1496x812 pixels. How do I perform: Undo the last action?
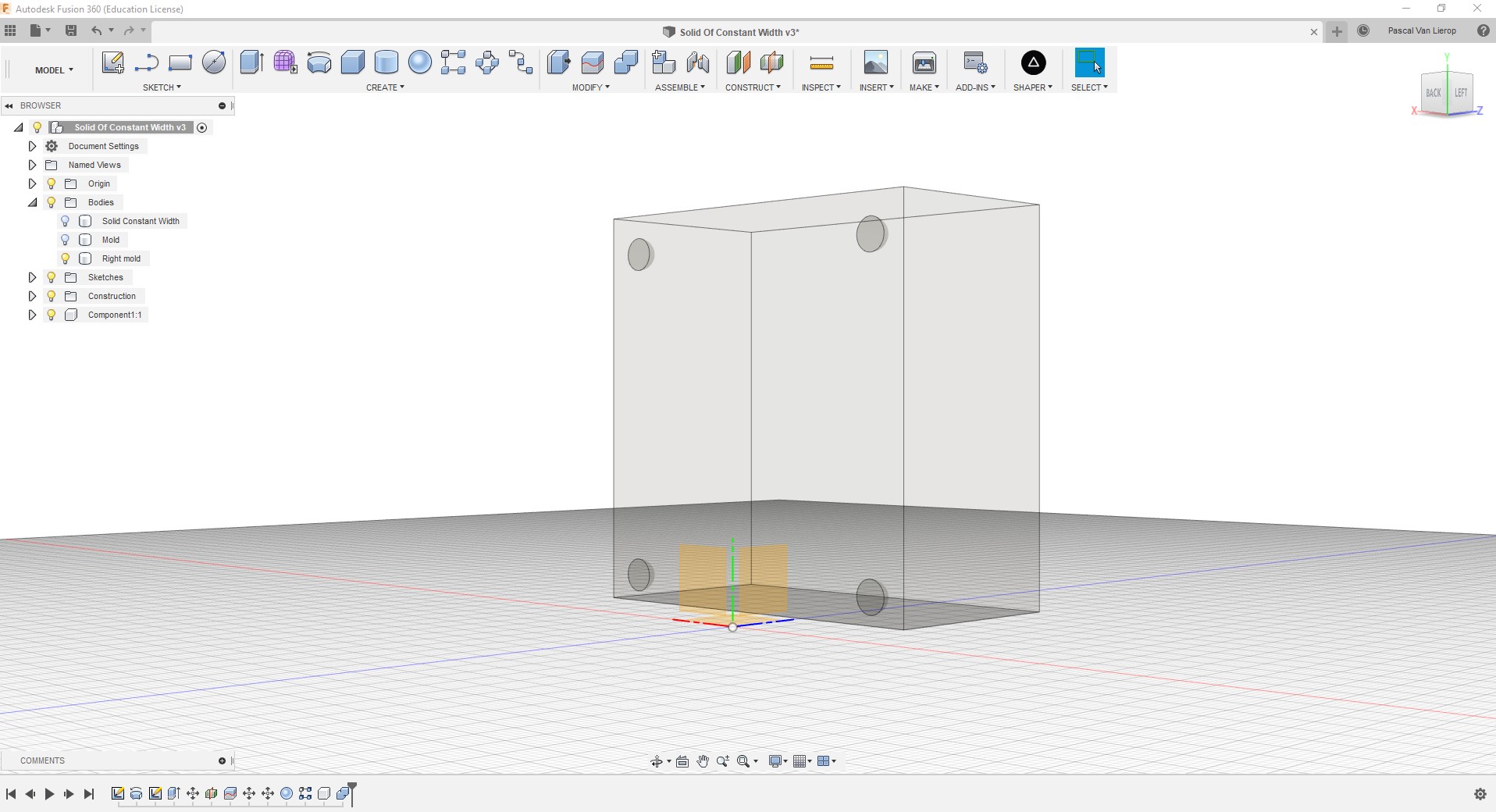click(x=96, y=30)
